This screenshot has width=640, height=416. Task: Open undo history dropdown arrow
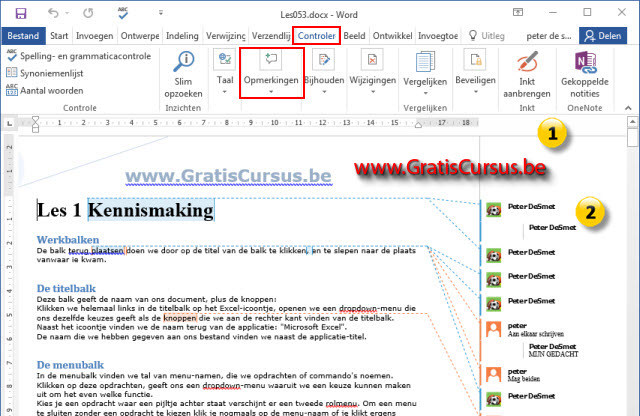click(67, 13)
